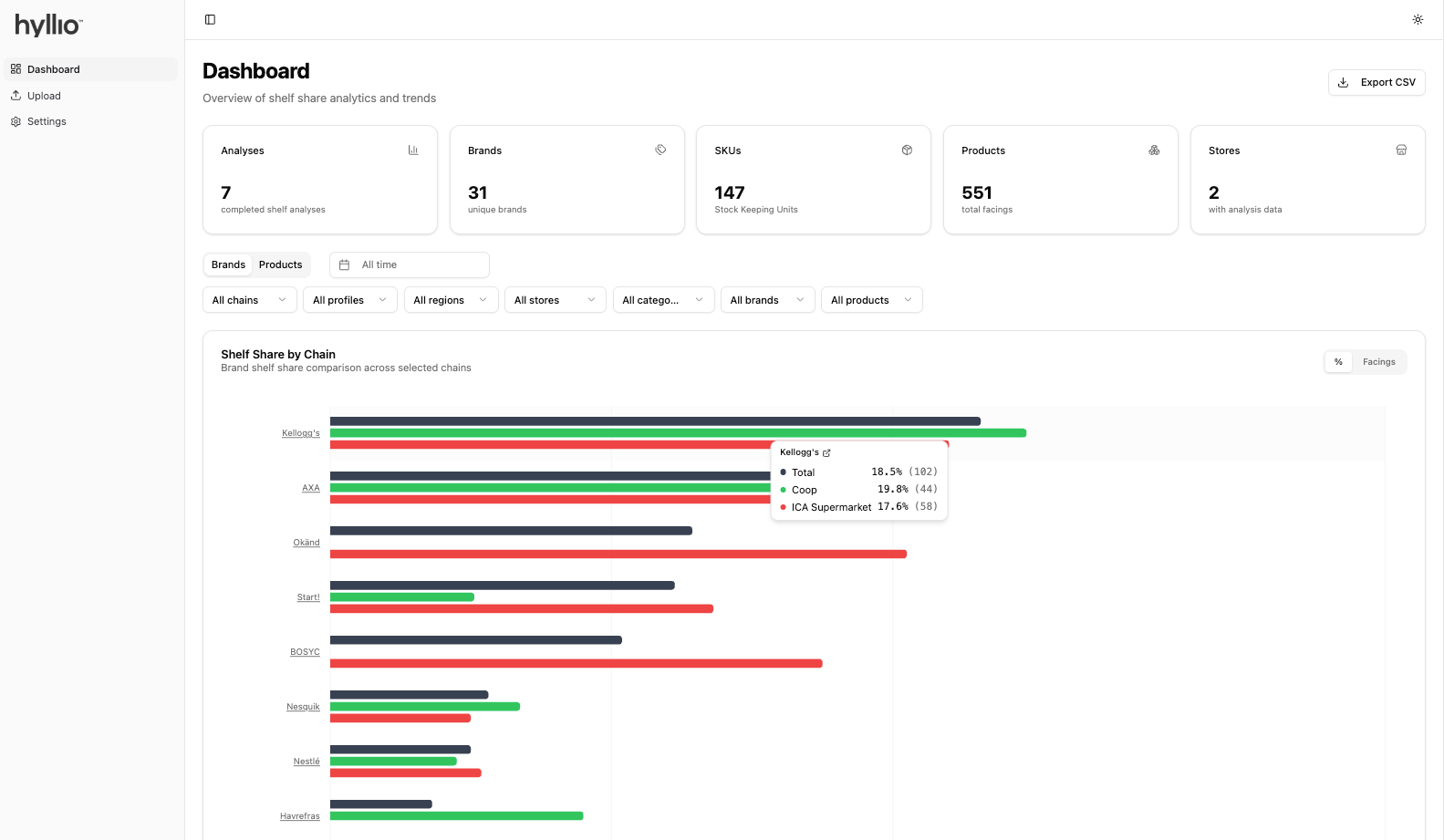The image size is (1444, 840).
Task: Open the BOSYC brand link
Action: coord(305,652)
